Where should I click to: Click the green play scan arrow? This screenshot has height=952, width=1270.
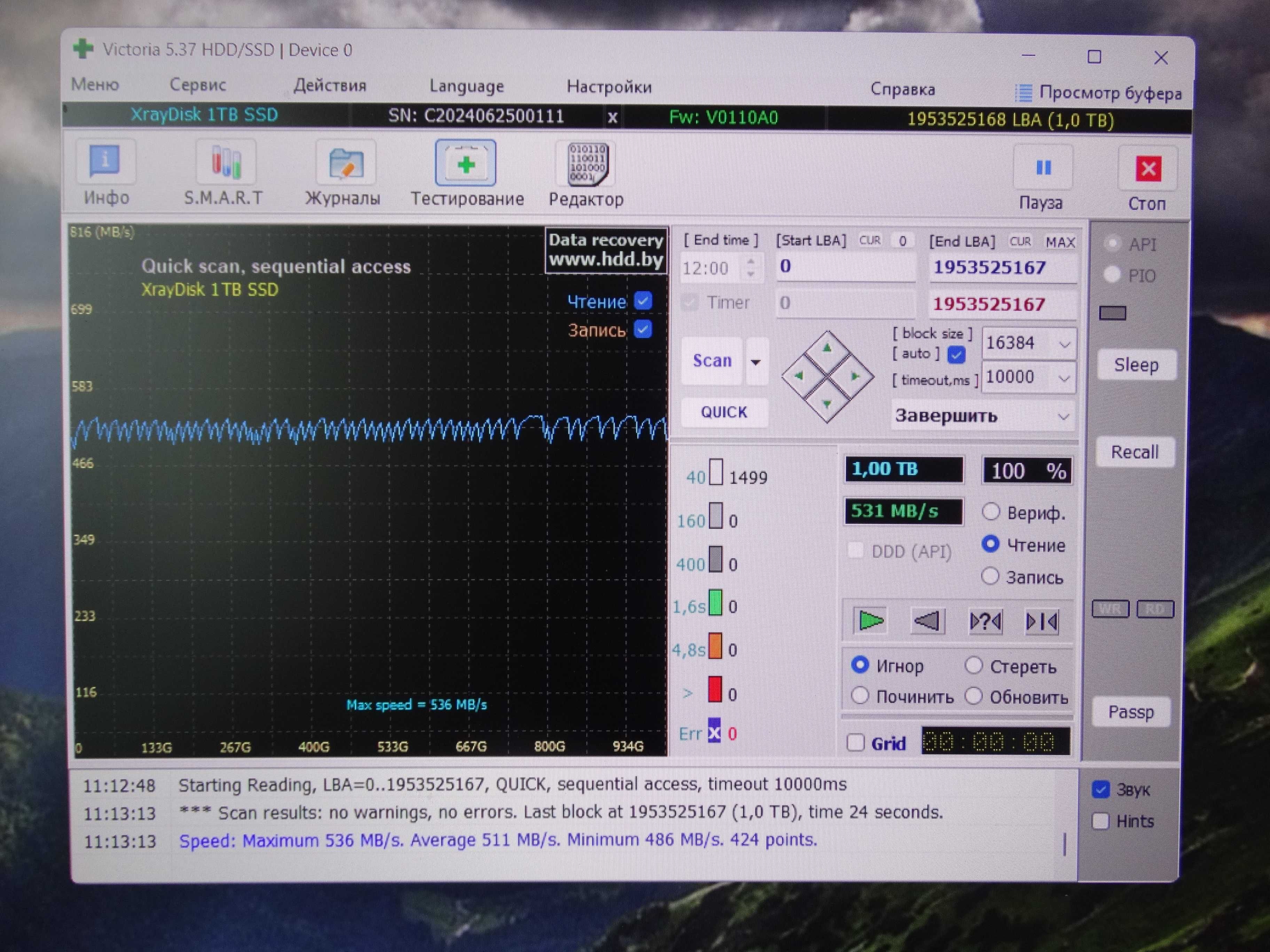[x=870, y=620]
